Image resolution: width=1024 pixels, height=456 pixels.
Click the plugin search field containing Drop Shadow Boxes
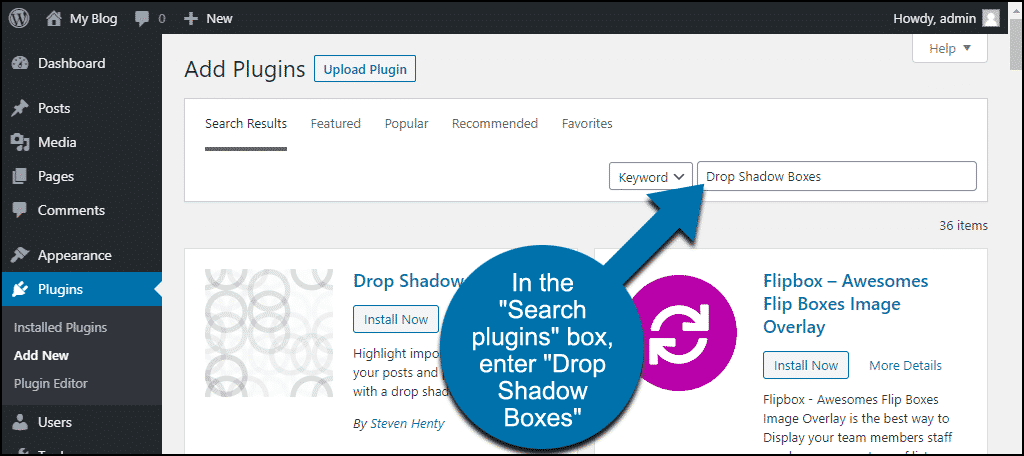click(x=837, y=176)
